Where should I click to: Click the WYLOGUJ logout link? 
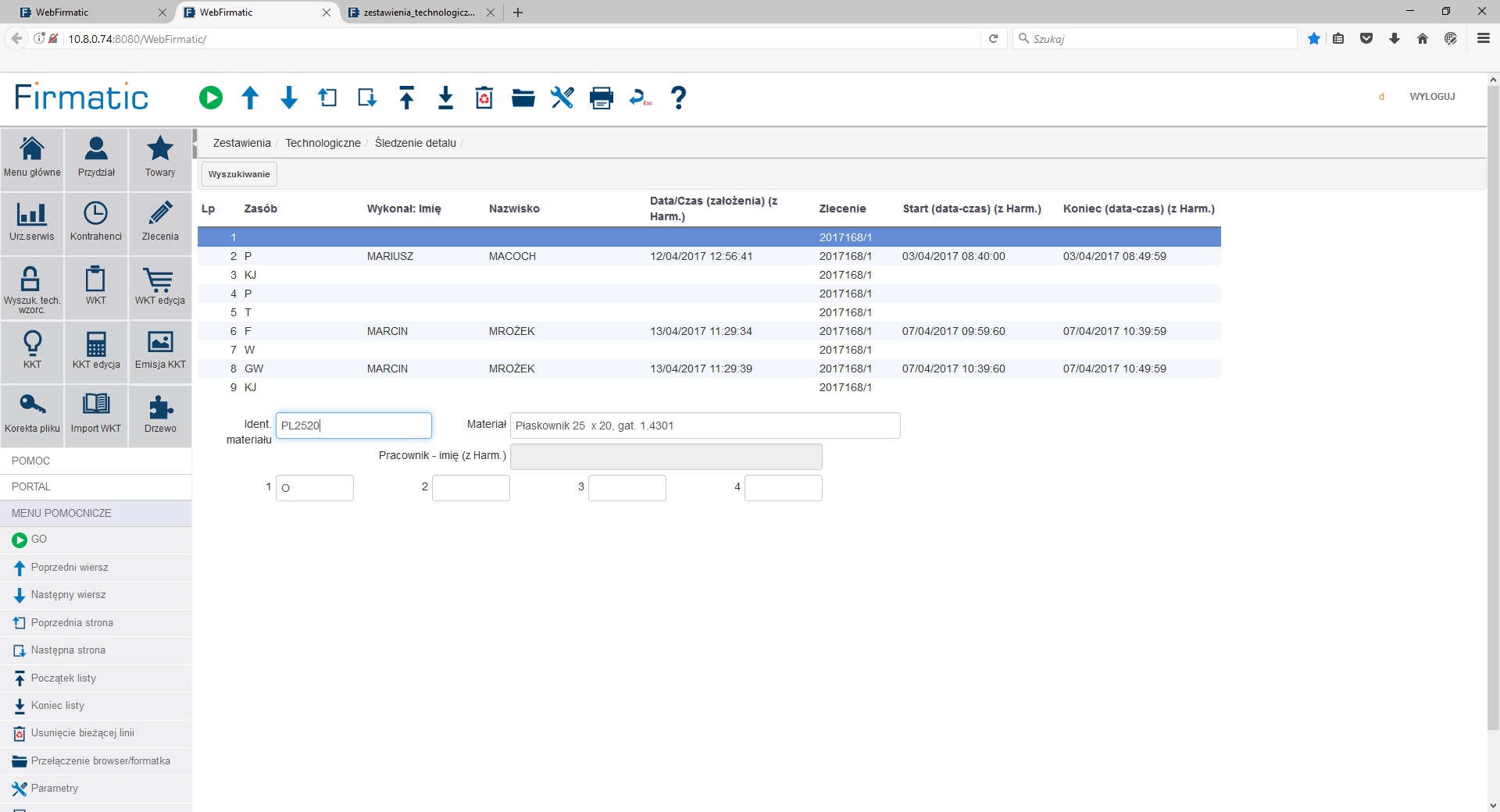click(1432, 97)
